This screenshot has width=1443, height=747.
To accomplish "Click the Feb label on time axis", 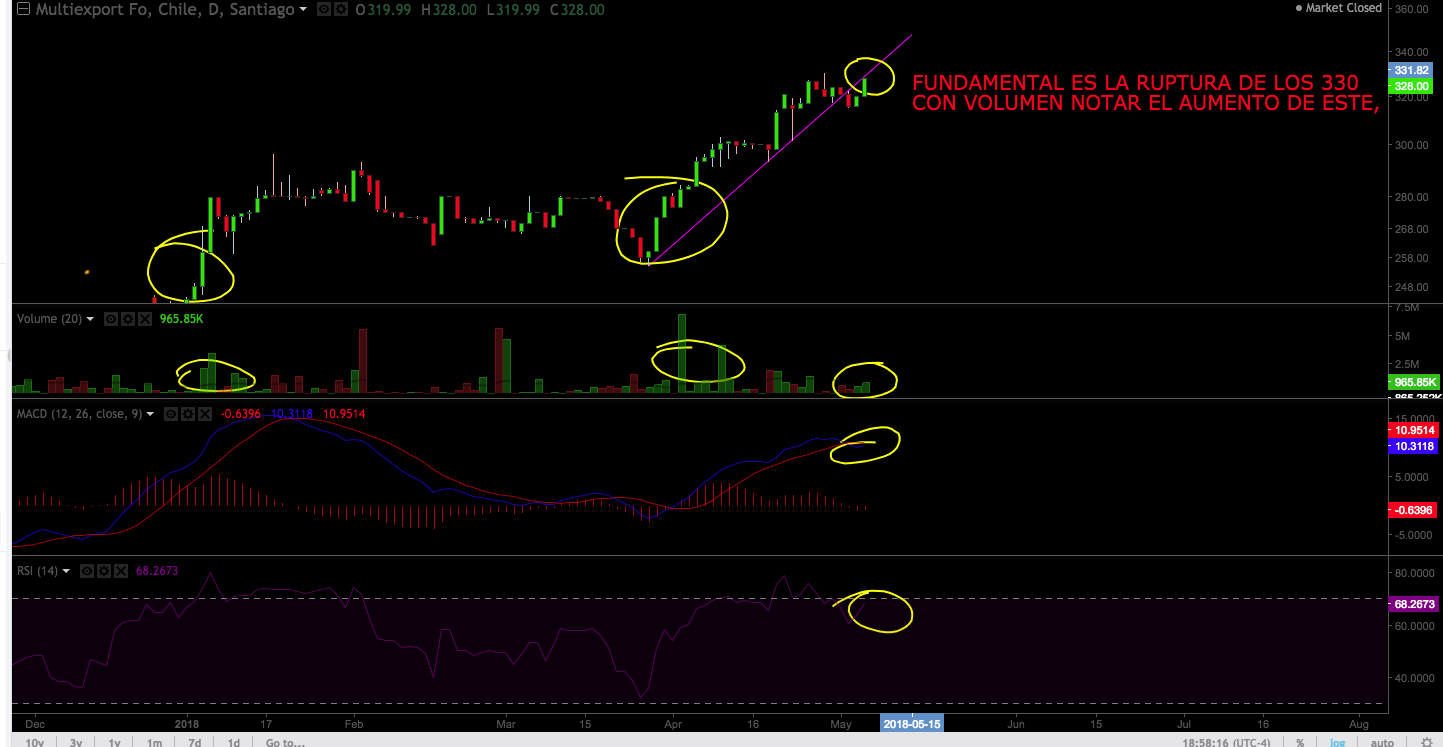I will click(x=353, y=723).
